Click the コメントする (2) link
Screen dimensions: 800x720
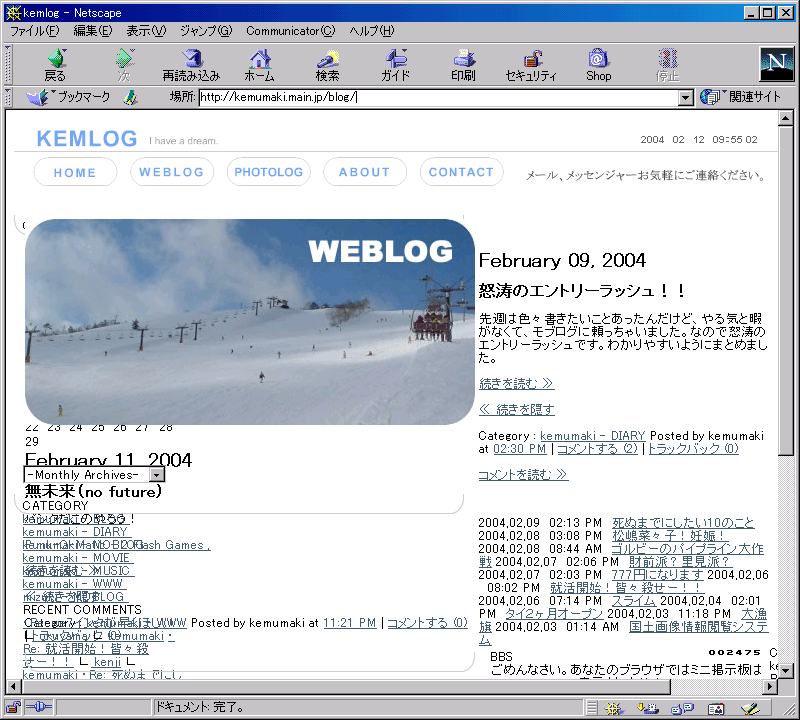click(x=597, y=449)
